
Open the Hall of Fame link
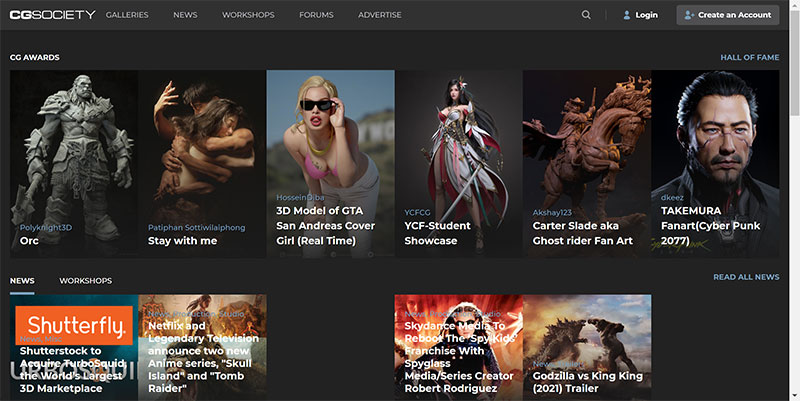point(749,57)
